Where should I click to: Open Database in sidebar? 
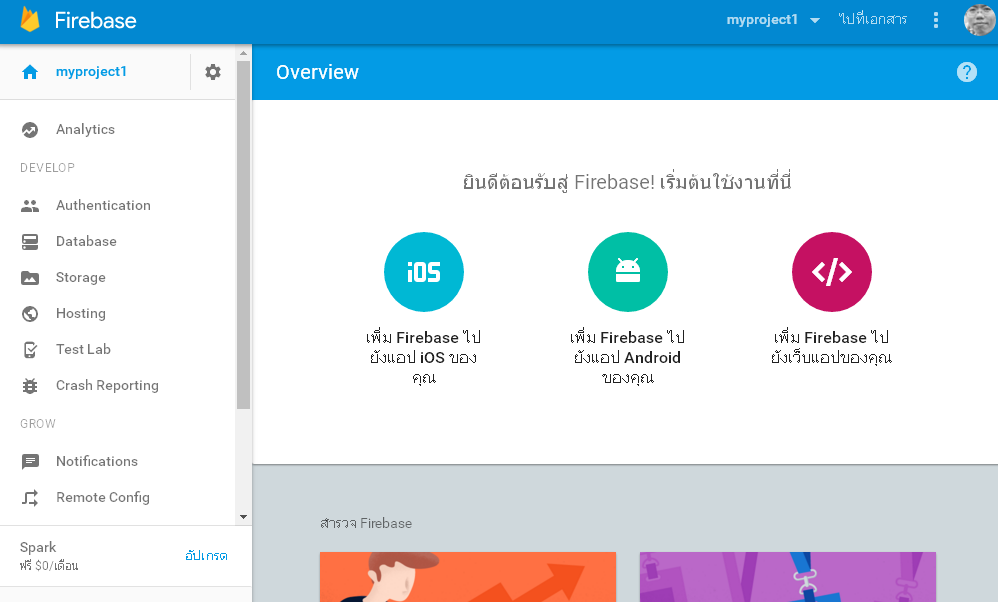point(86,241)
